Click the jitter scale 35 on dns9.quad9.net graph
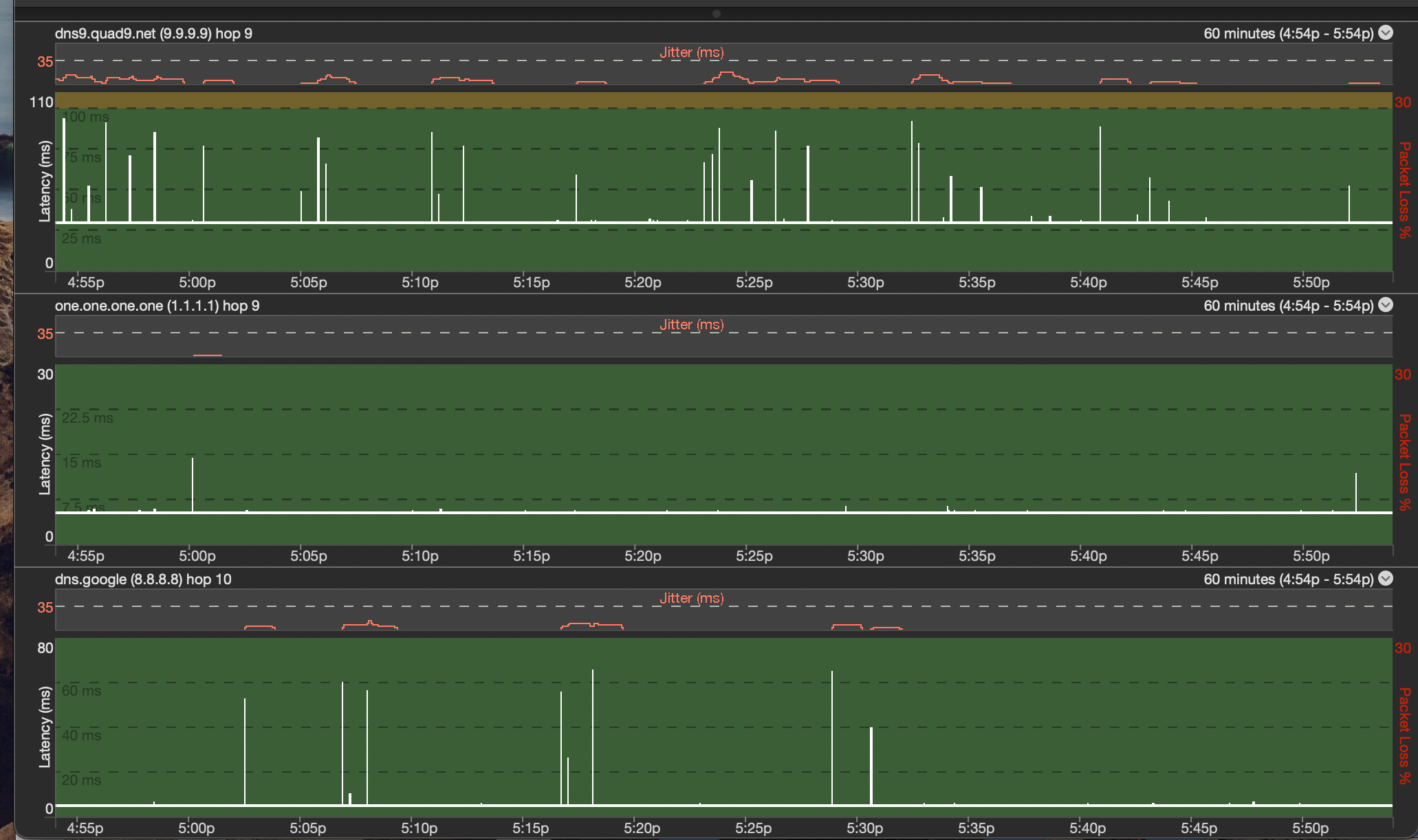 point(45,61)
